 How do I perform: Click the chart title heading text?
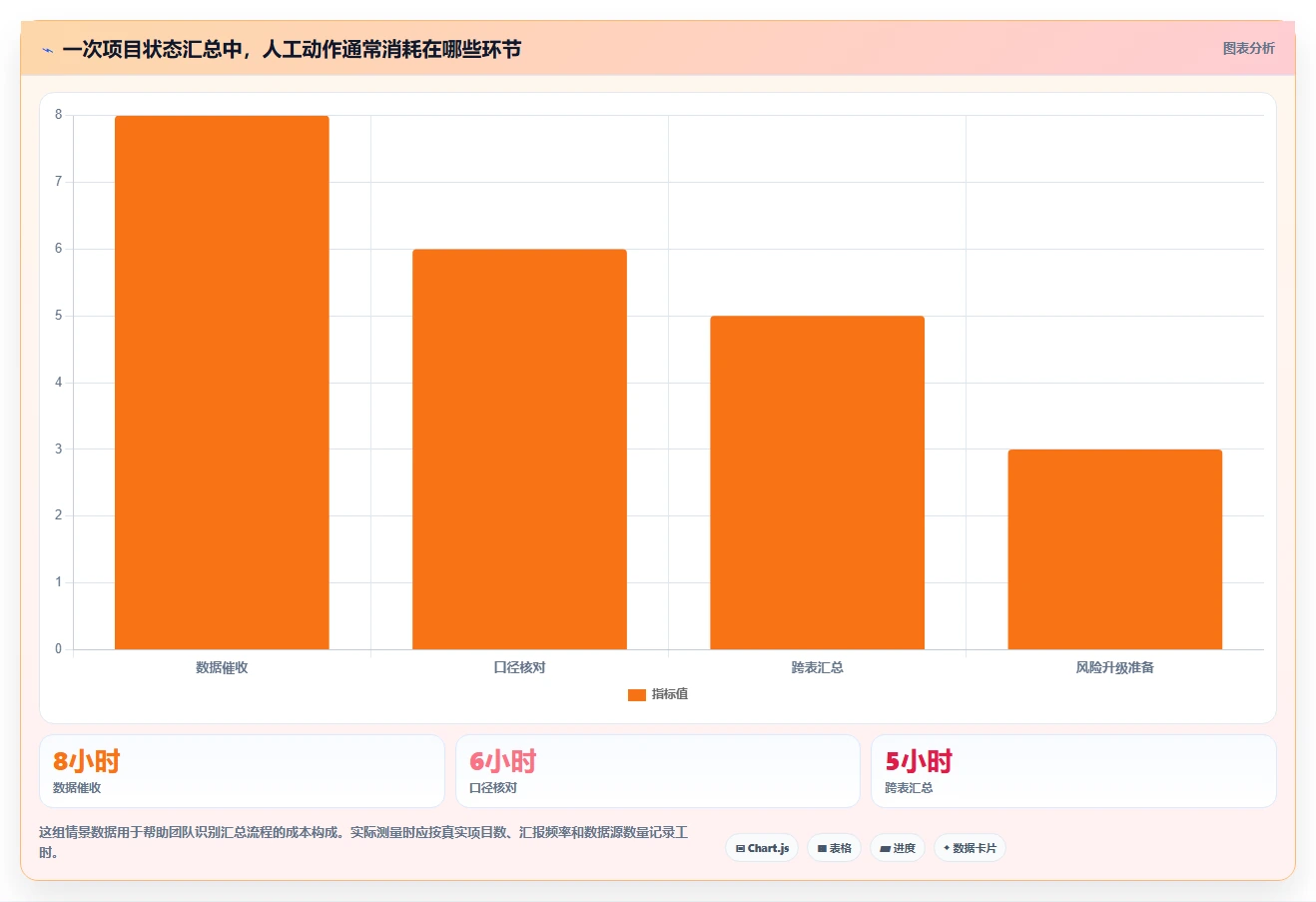tap(292, 49)
